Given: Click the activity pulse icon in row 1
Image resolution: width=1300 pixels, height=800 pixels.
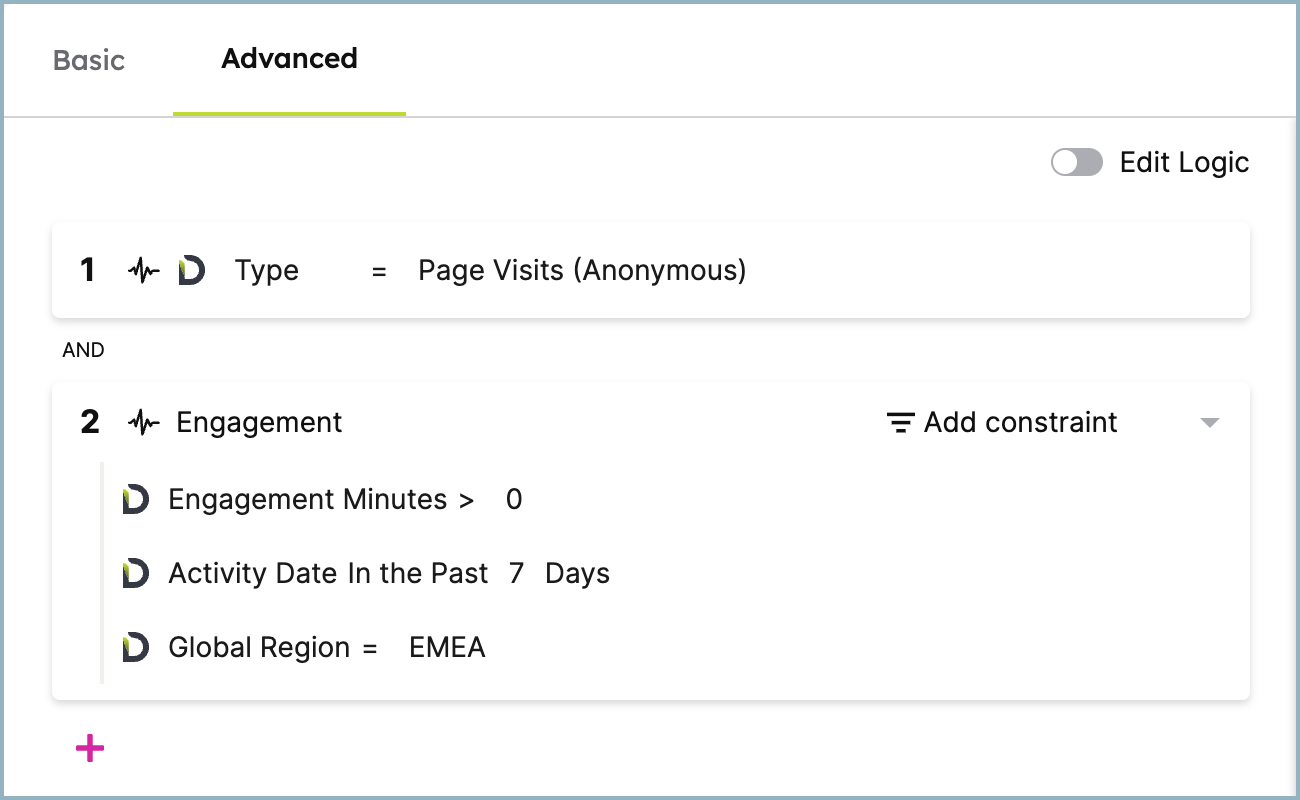Looking at the screenshot, I should (144, 271).
